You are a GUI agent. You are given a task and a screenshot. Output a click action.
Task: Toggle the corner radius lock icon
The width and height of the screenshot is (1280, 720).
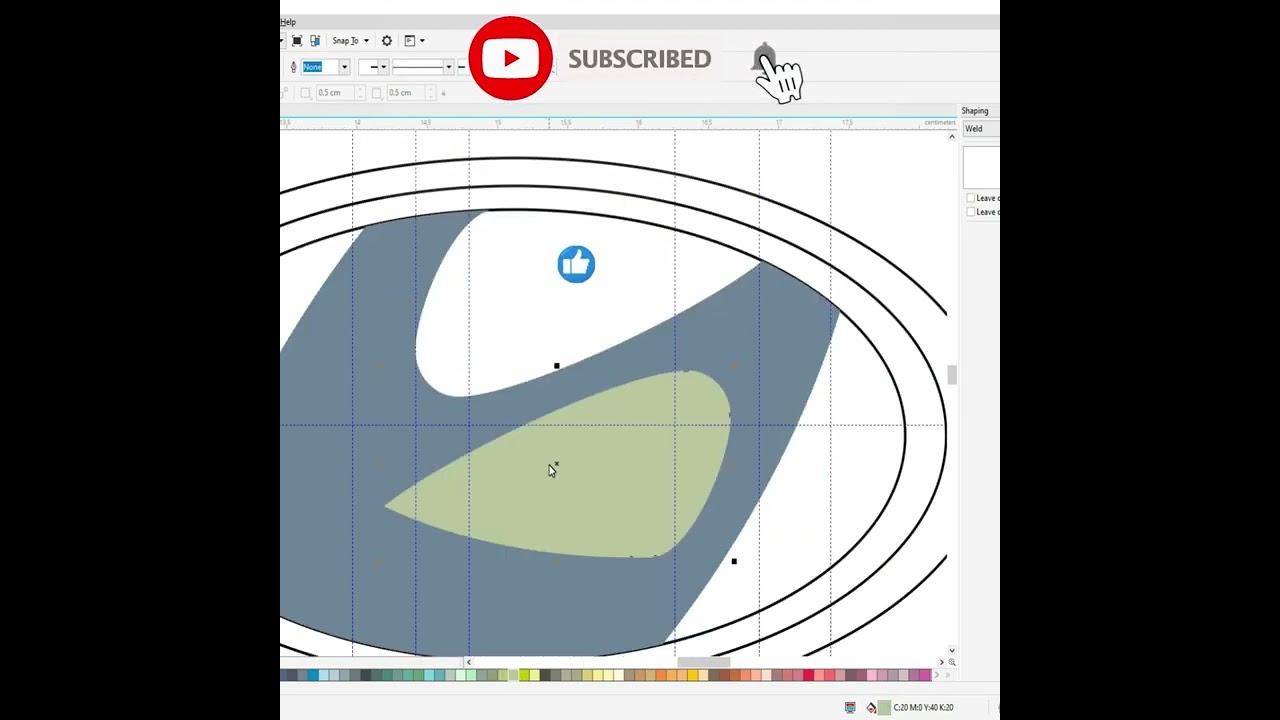tap(443, 93)
